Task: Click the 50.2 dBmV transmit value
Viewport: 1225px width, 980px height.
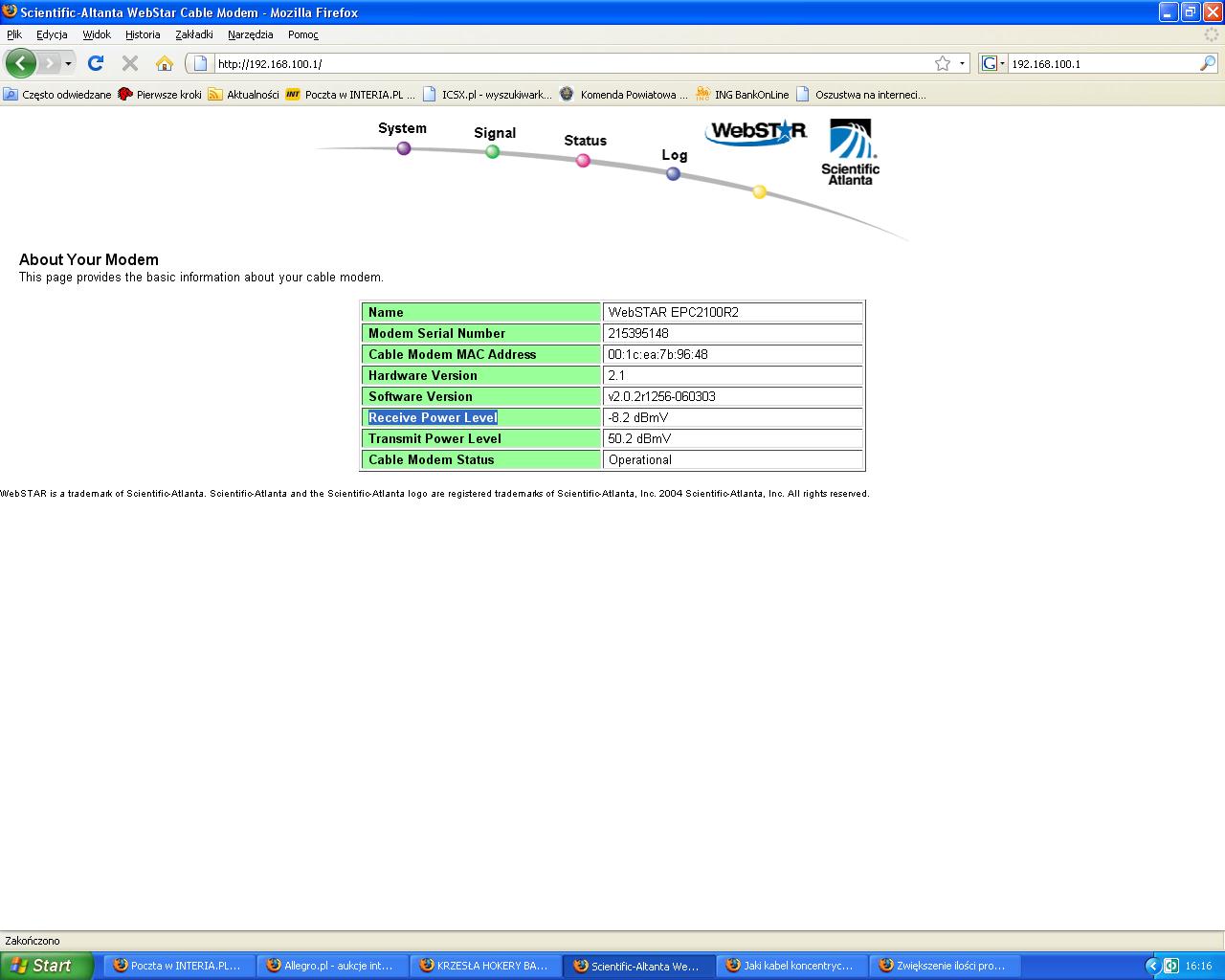Action: (639, 438)
